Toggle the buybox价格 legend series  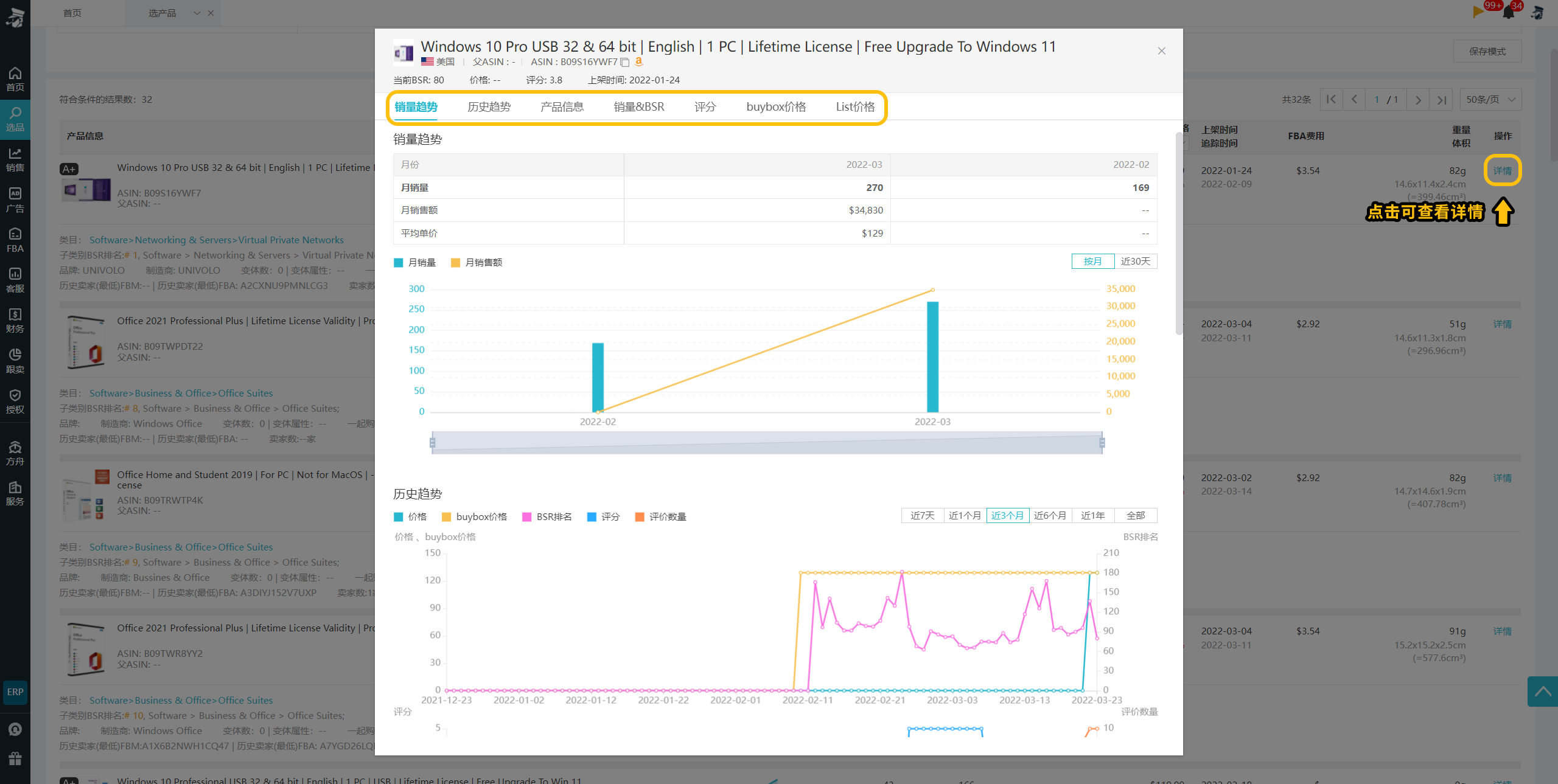pos(474,516)
